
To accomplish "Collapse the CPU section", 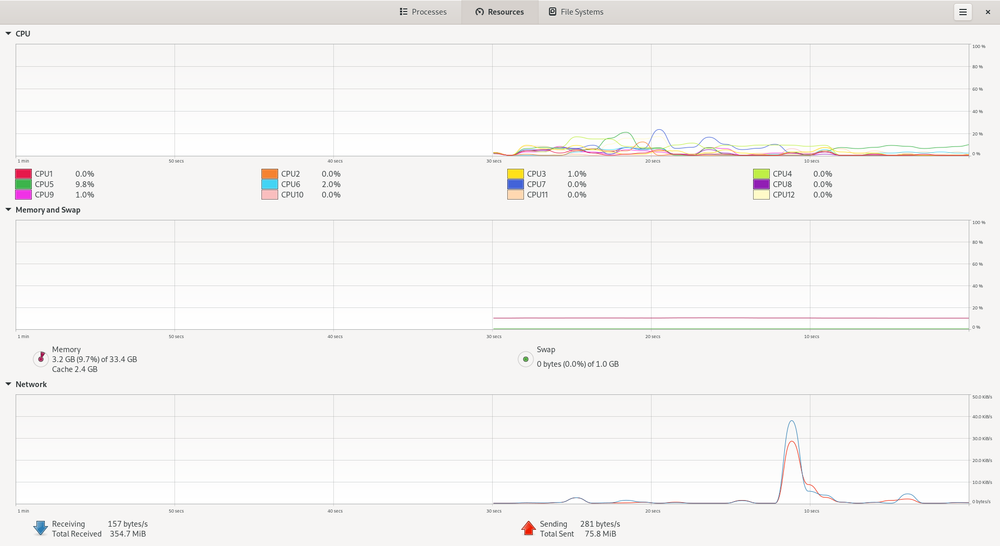I will click(x=9, y=34).
